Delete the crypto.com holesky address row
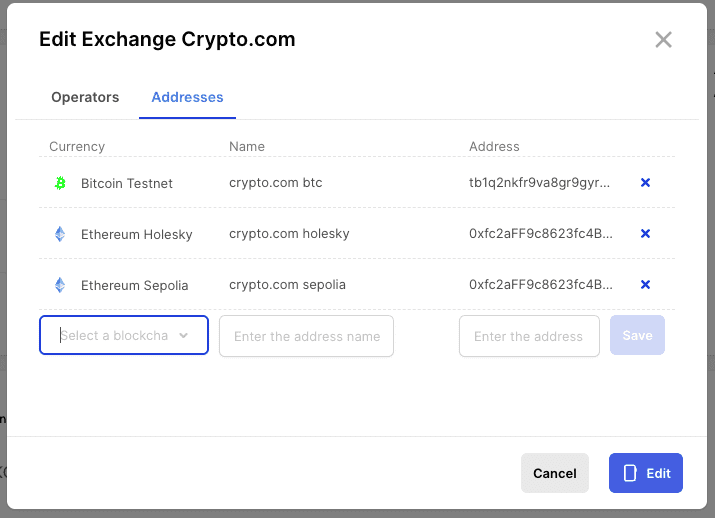Image resolution: width=715 pixels, height=518 pixels. coord(645,234)
